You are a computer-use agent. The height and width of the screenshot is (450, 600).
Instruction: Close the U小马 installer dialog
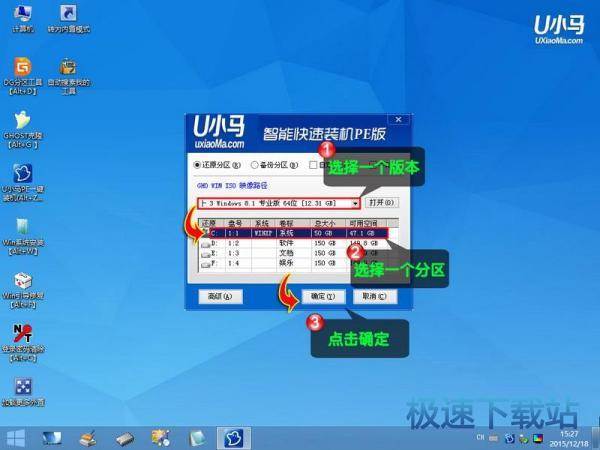click(x=398, y=119)
